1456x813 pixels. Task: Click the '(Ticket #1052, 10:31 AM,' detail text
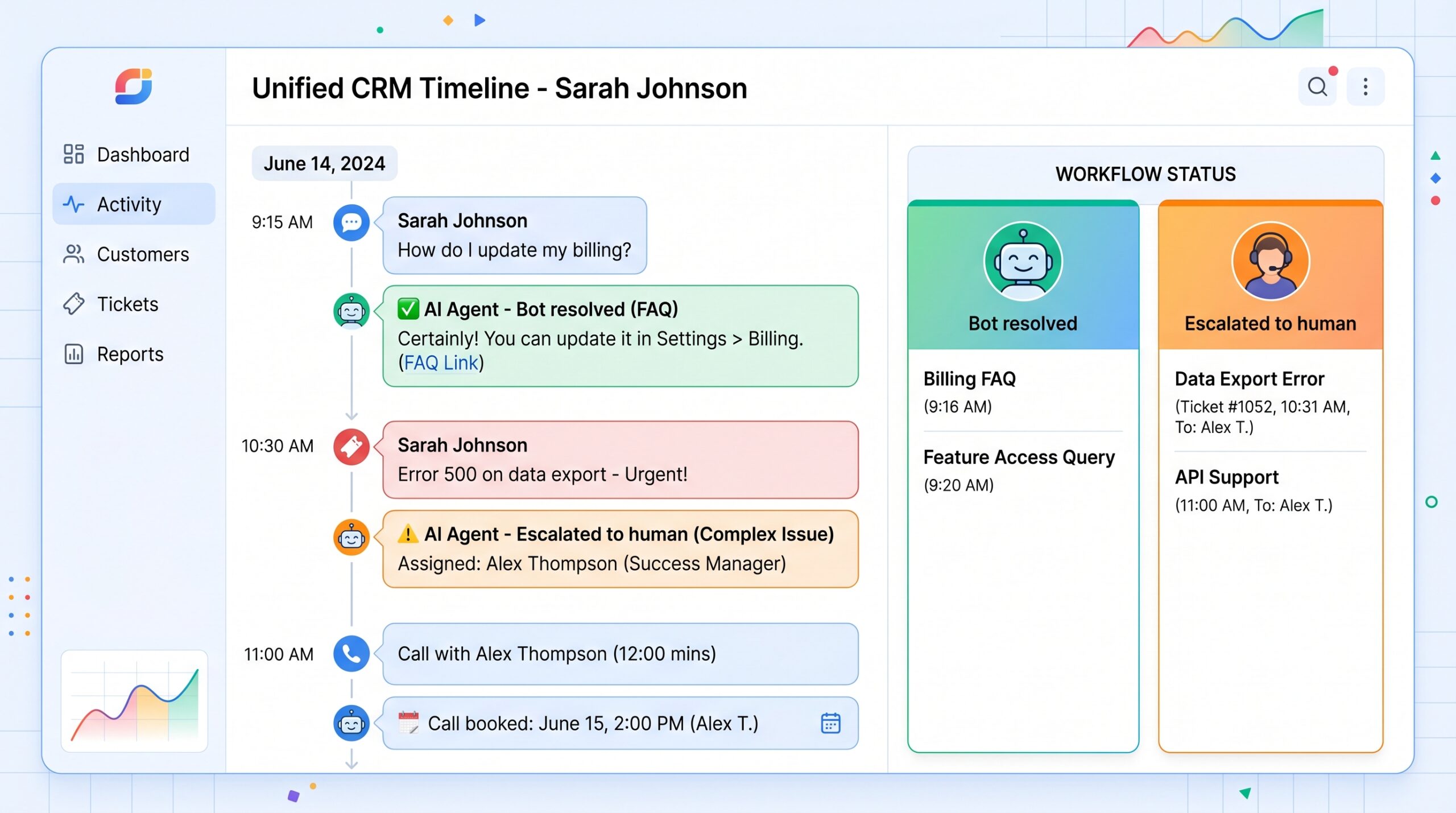pyautogui.click(x=1263, y=406)
